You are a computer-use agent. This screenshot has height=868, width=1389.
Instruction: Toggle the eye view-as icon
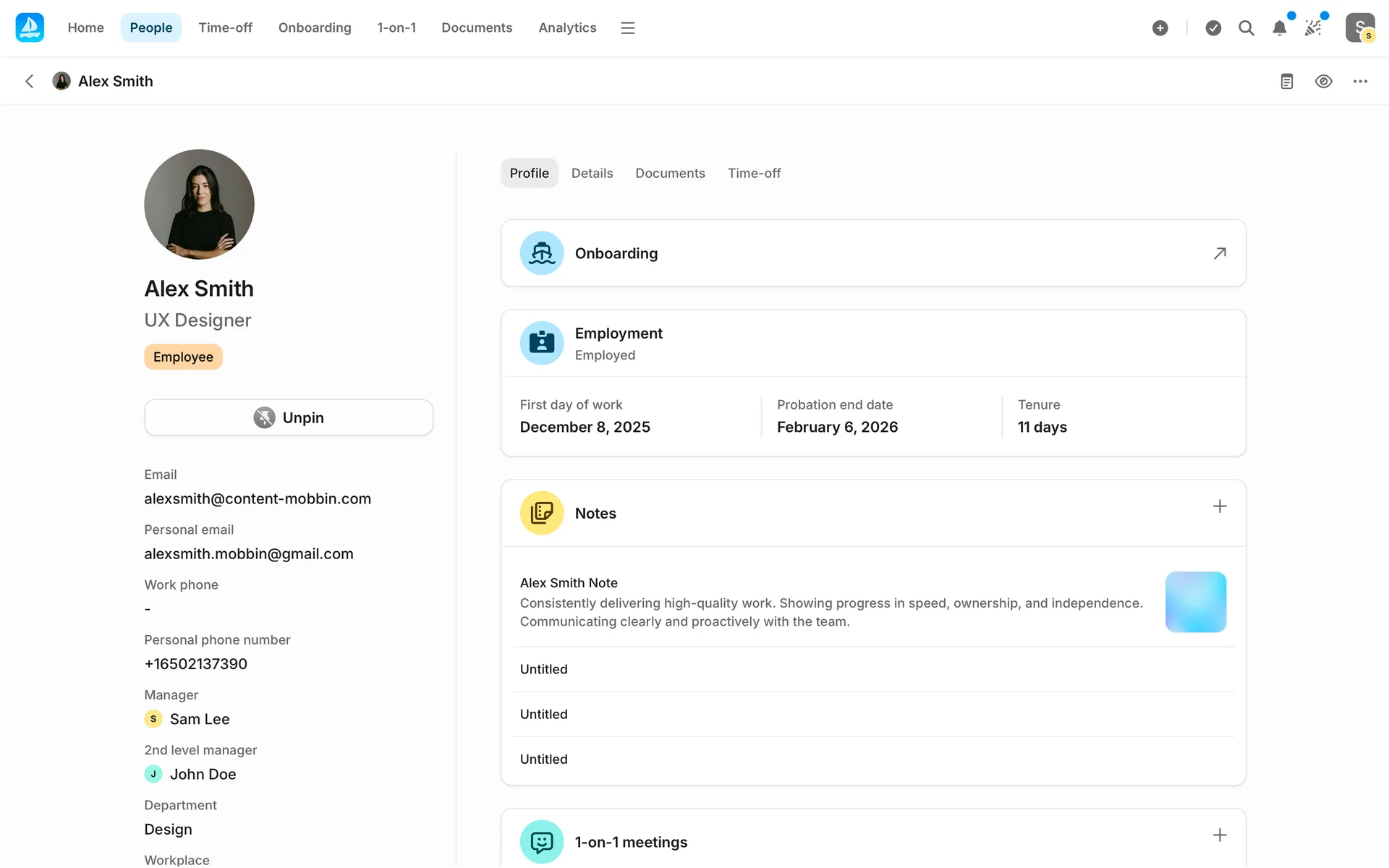1323,81
